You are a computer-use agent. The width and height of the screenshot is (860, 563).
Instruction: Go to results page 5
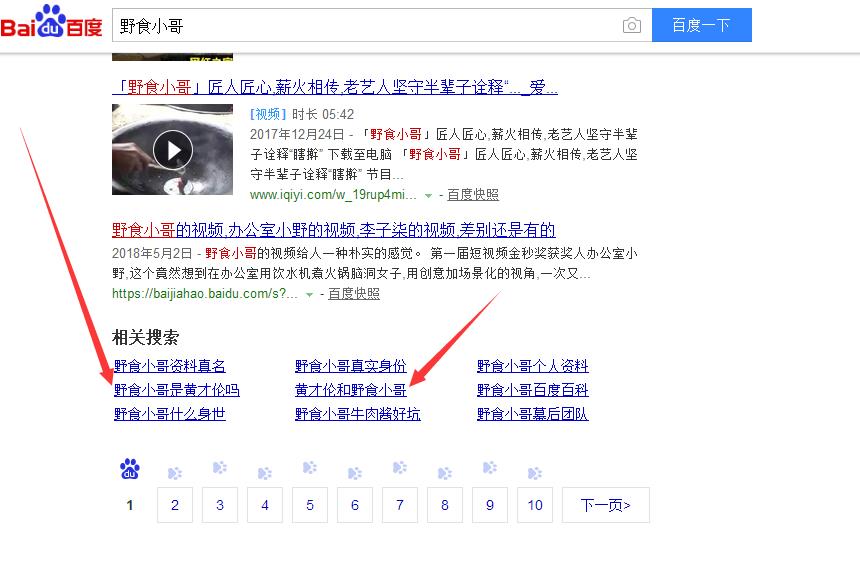click(310, 505)
